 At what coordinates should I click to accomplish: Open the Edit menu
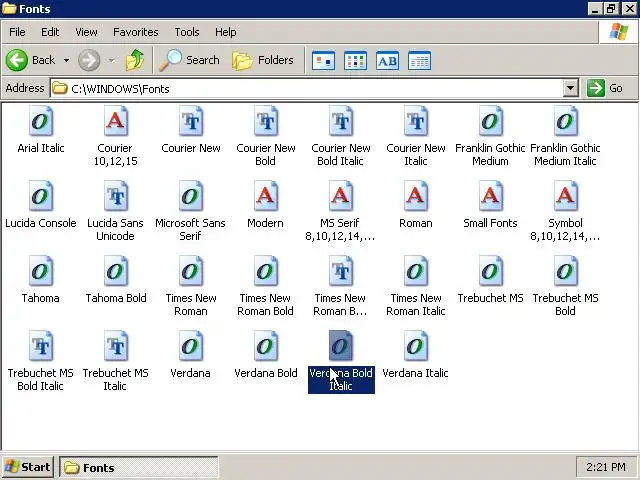tap(50, 32)
